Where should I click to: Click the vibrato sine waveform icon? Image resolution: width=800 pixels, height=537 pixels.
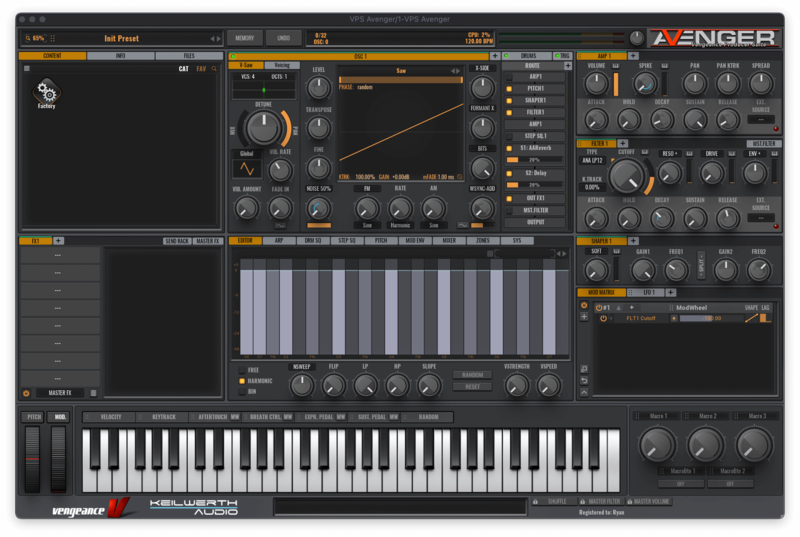(246, 168)
